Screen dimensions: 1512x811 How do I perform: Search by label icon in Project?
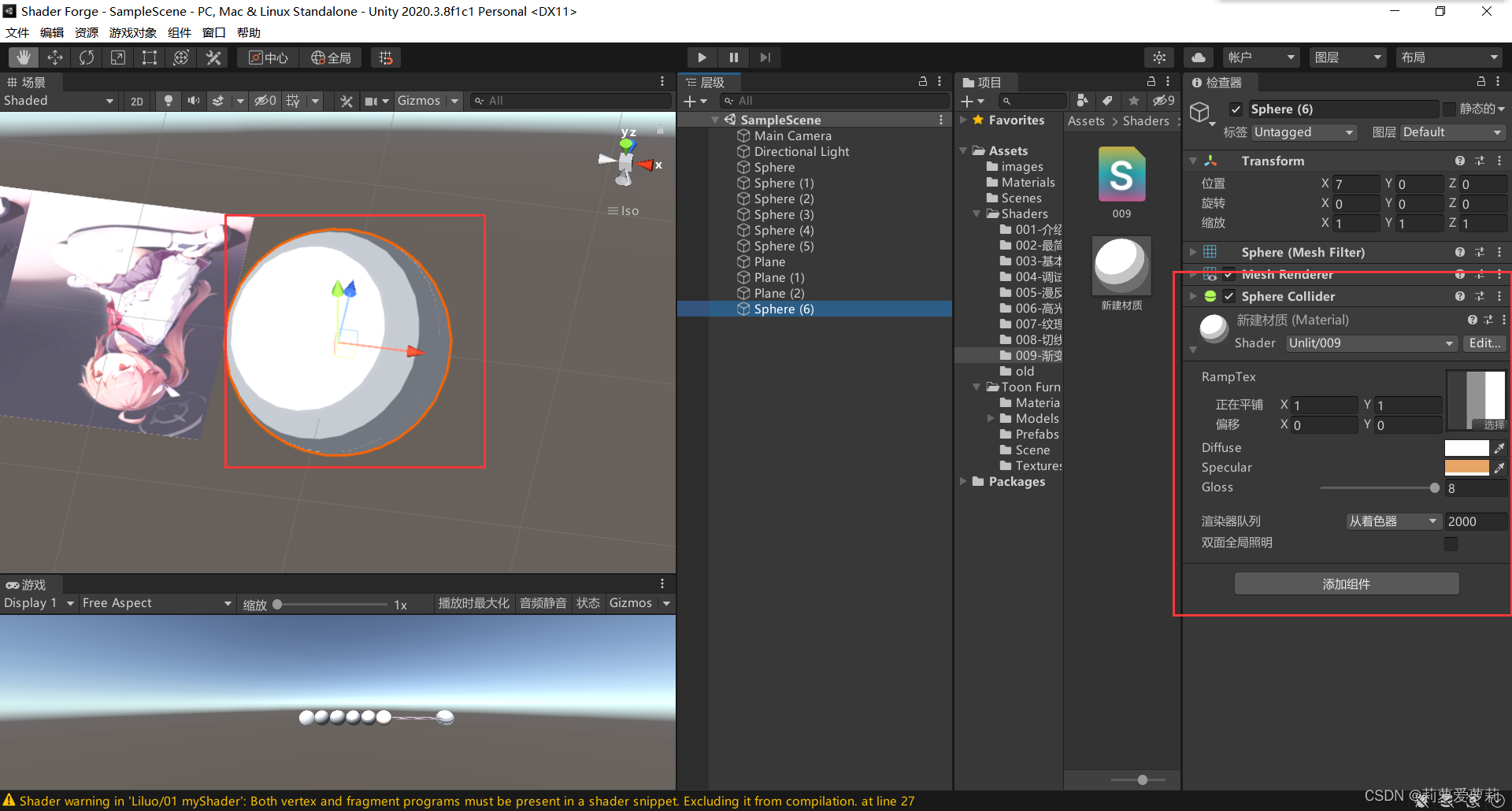coord(1108,101)
